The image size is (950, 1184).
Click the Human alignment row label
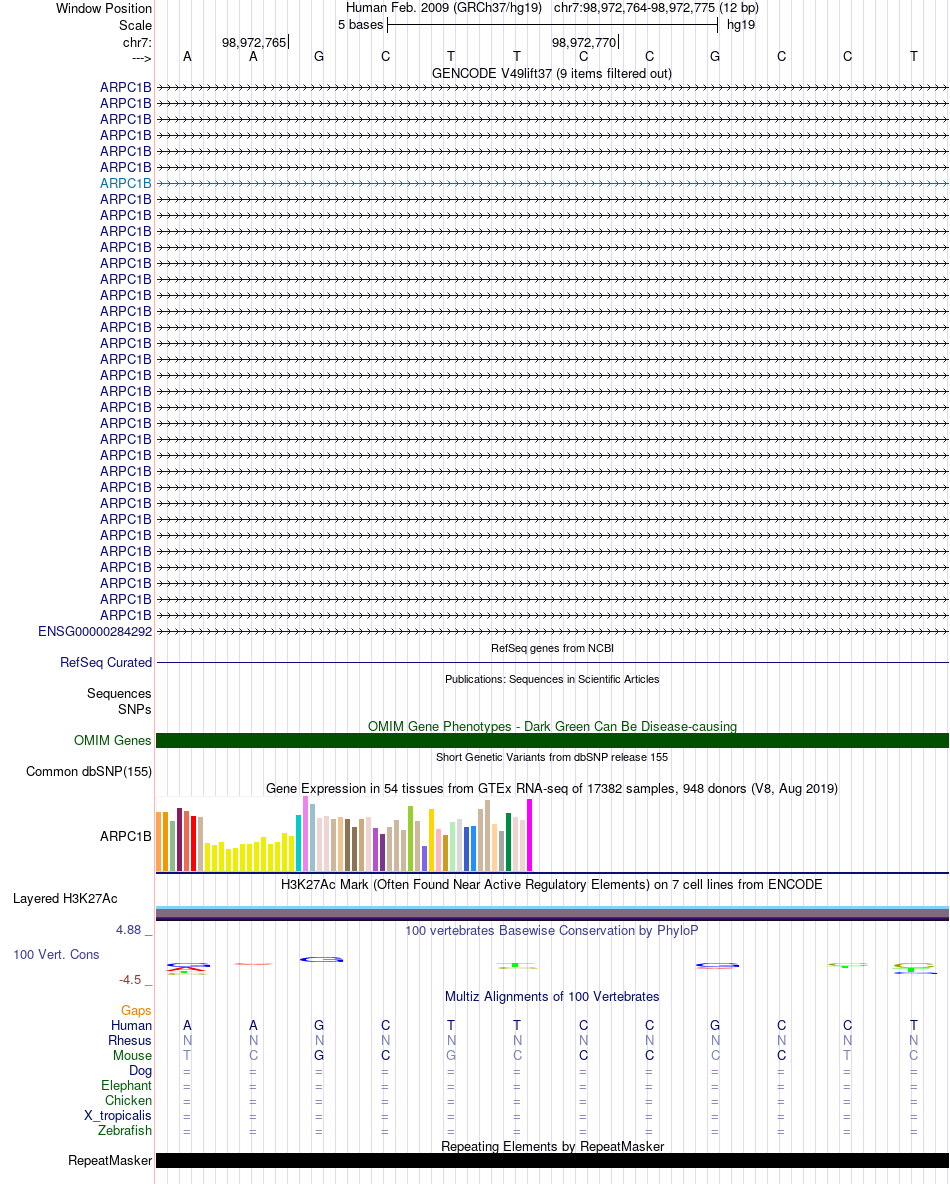[x=131, y=1025]
